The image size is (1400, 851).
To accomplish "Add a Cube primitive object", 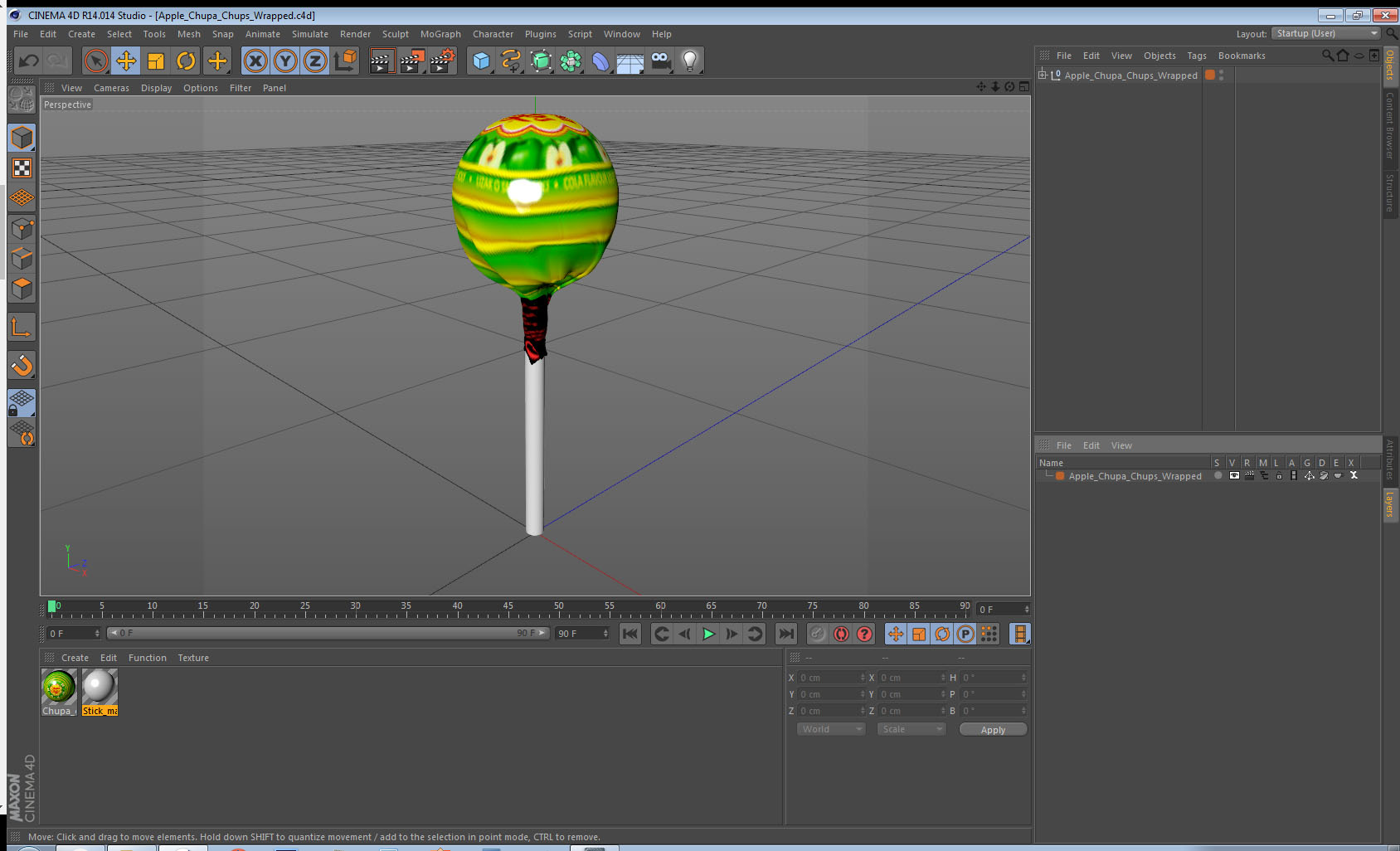I will tap(481, 61).
